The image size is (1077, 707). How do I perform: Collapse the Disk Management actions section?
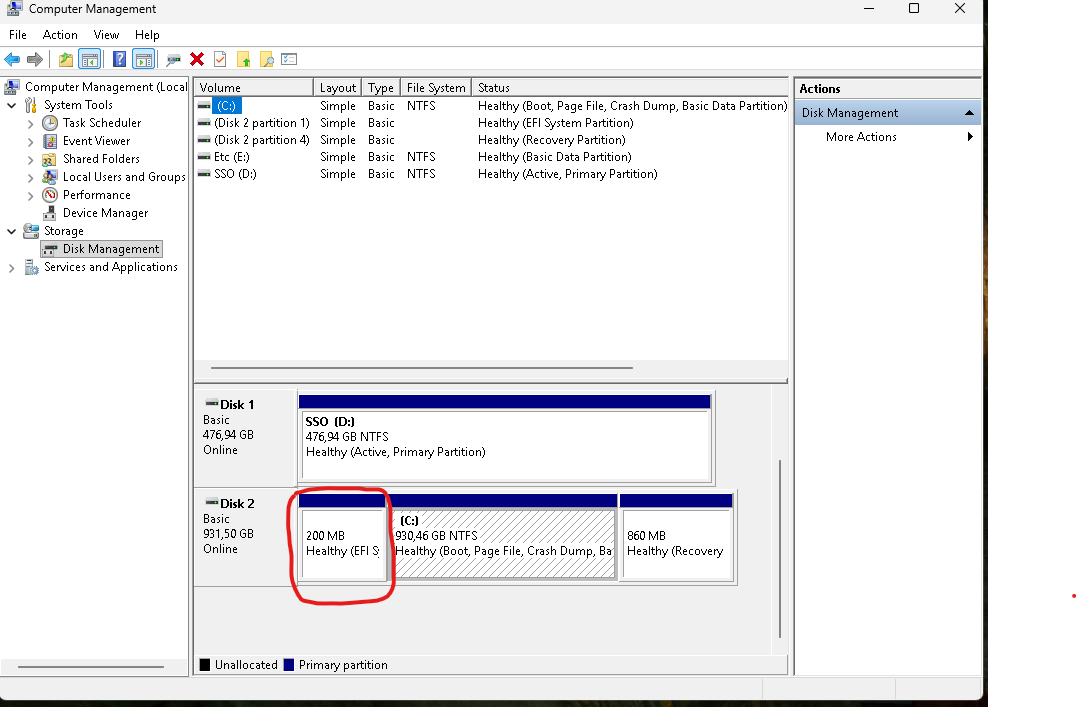969,113
